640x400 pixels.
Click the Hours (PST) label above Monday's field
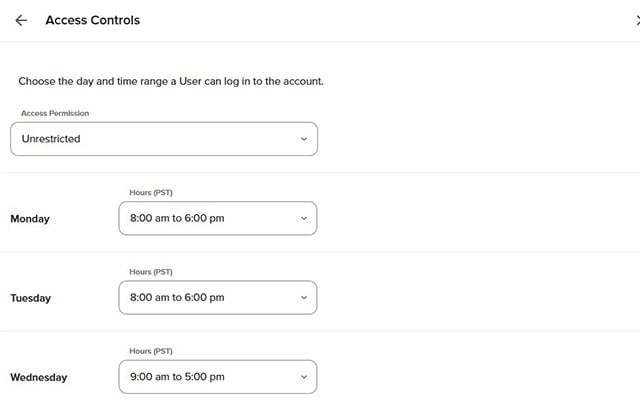pyautogui.click(x=152, y=192)
